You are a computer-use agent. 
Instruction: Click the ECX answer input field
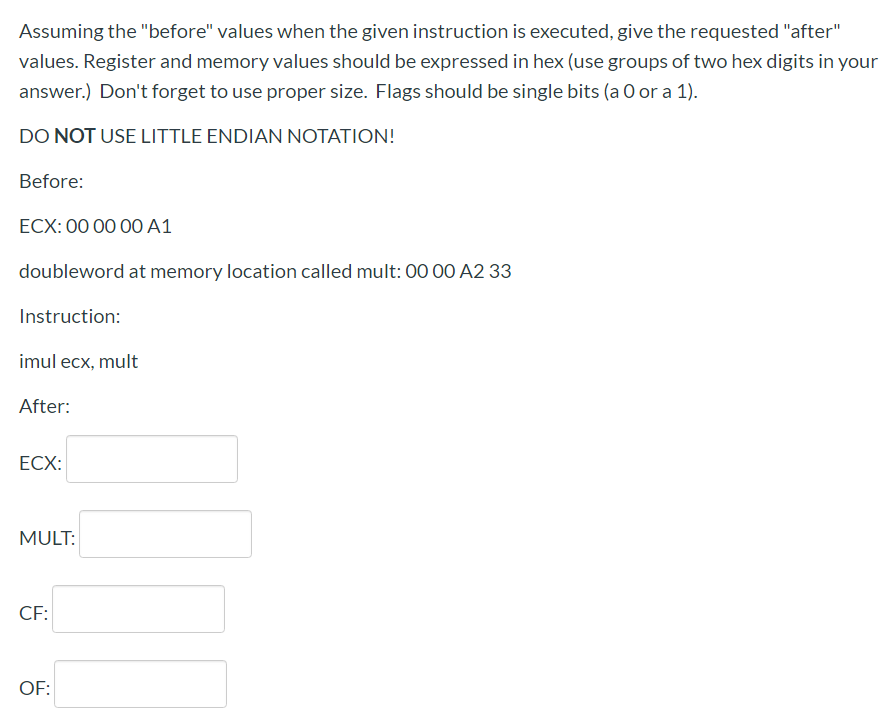pyautogui.click(x=151, y=459)
